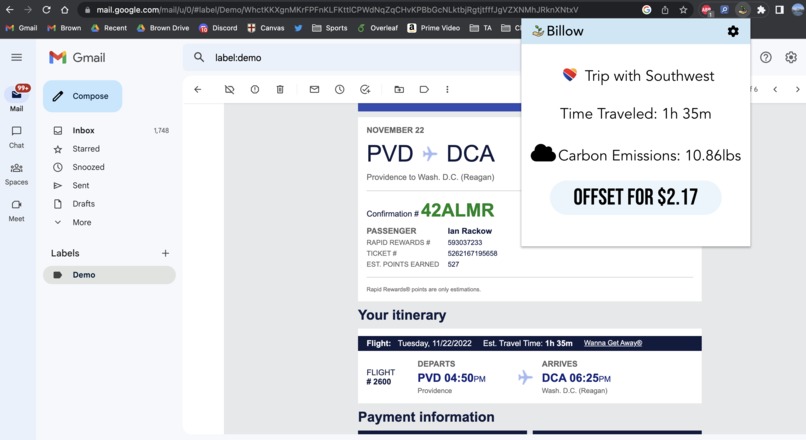Mark the email as unread
806x440 pixels.
click(x=314, y=89)
